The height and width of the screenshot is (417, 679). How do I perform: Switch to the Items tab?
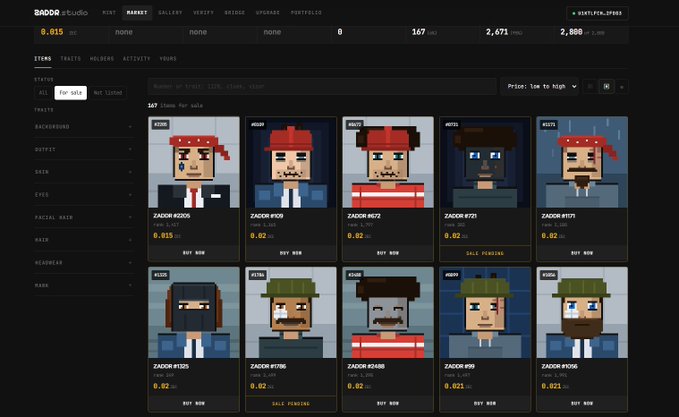pyautogui.click(x=43, y=58)
